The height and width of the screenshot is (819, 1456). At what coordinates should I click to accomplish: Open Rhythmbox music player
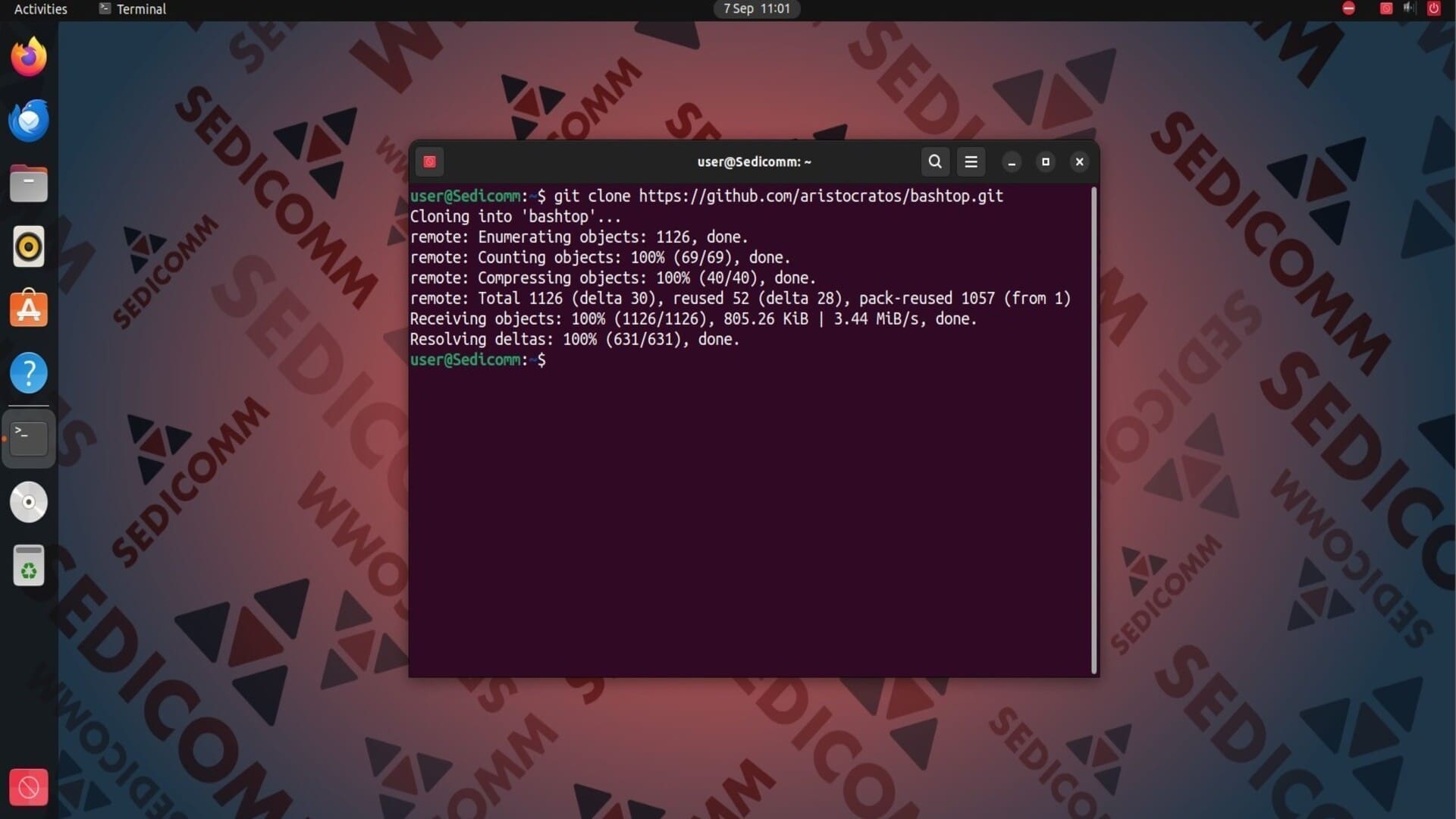point(29,246)
